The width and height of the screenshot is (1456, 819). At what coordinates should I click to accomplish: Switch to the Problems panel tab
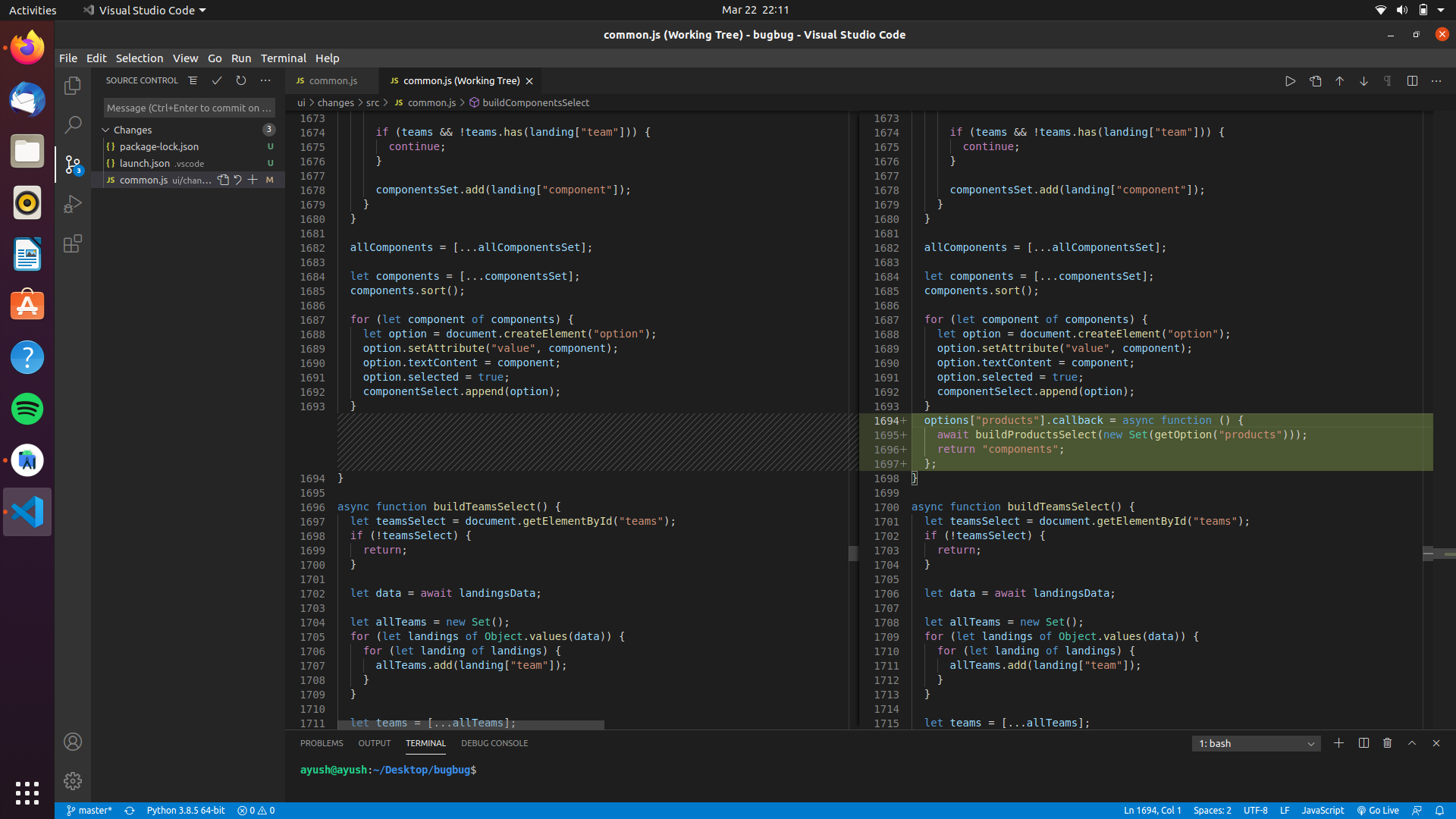[x=322, y=743]
